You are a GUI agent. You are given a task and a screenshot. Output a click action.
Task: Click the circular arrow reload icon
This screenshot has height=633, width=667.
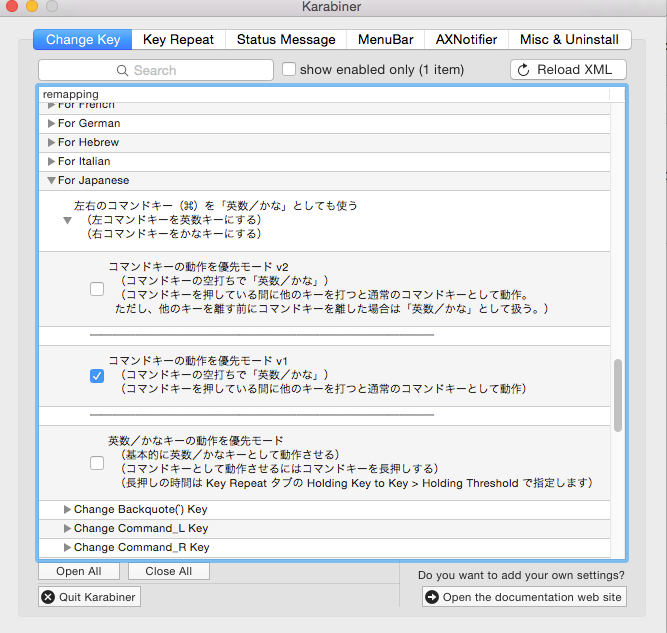click(524, 70)
